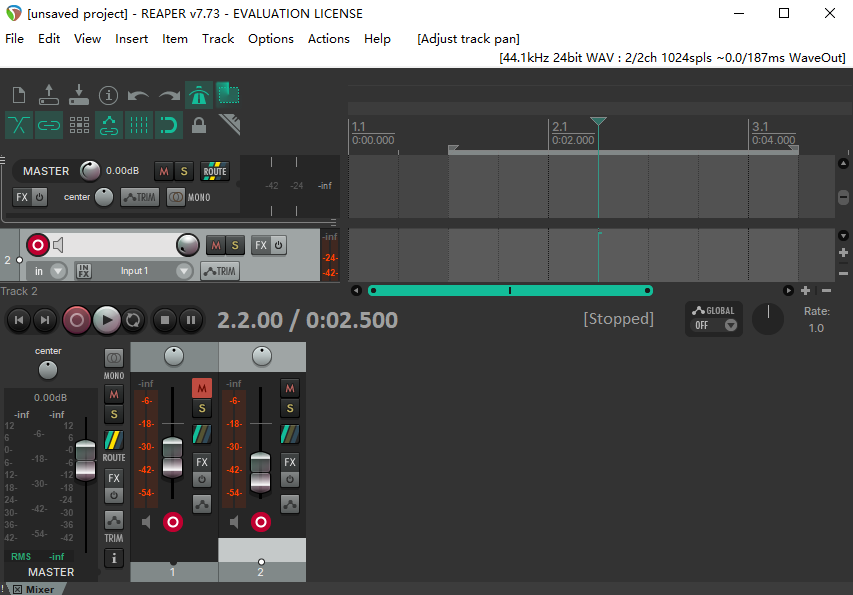Image resolution: width=853 pixels, height=595 pixels.
Task: Toggle the locking padlock icon
Action: tap(199, 125)
